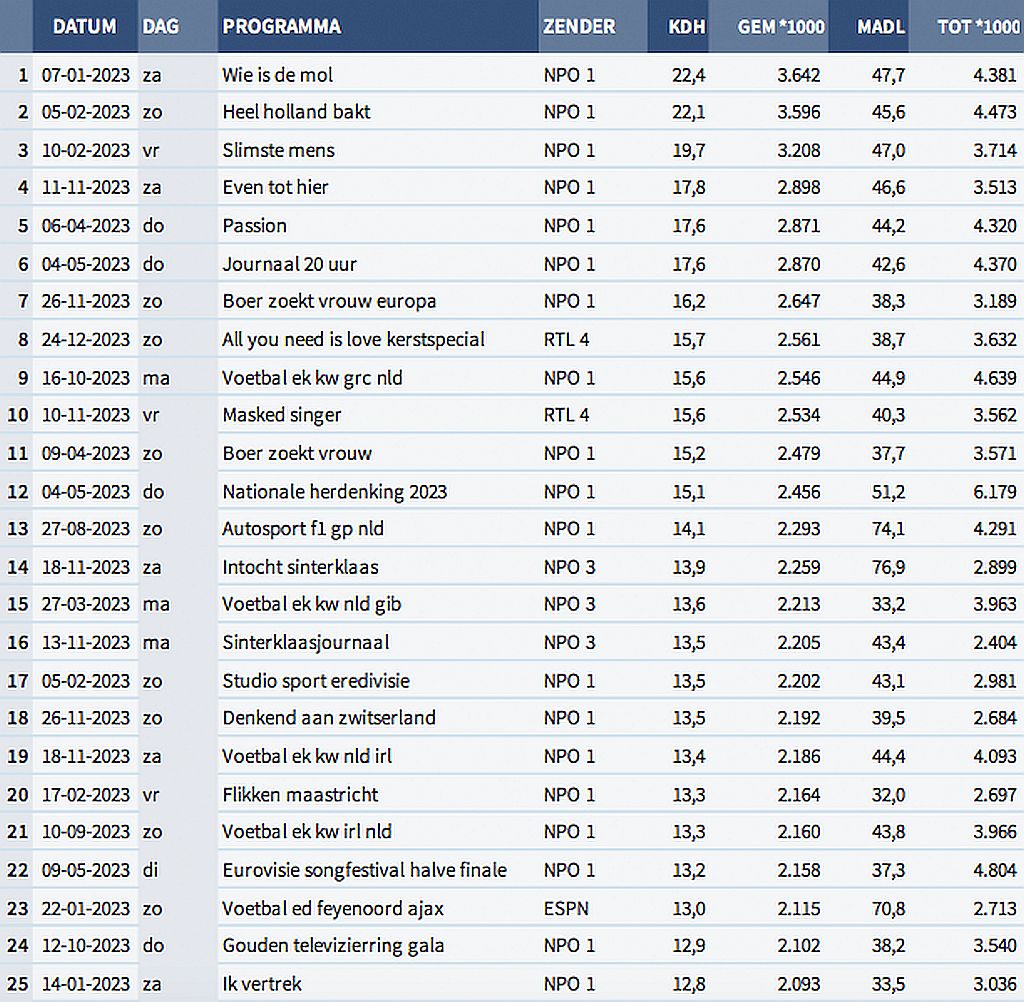Click the KDH value 19,7
1024x1002 pixels.
coord(689,150)
